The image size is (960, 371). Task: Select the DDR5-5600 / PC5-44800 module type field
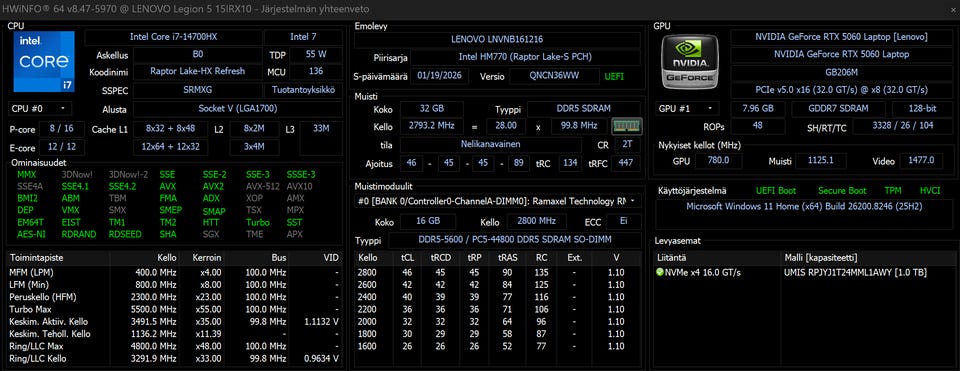(x=515, y=241)
